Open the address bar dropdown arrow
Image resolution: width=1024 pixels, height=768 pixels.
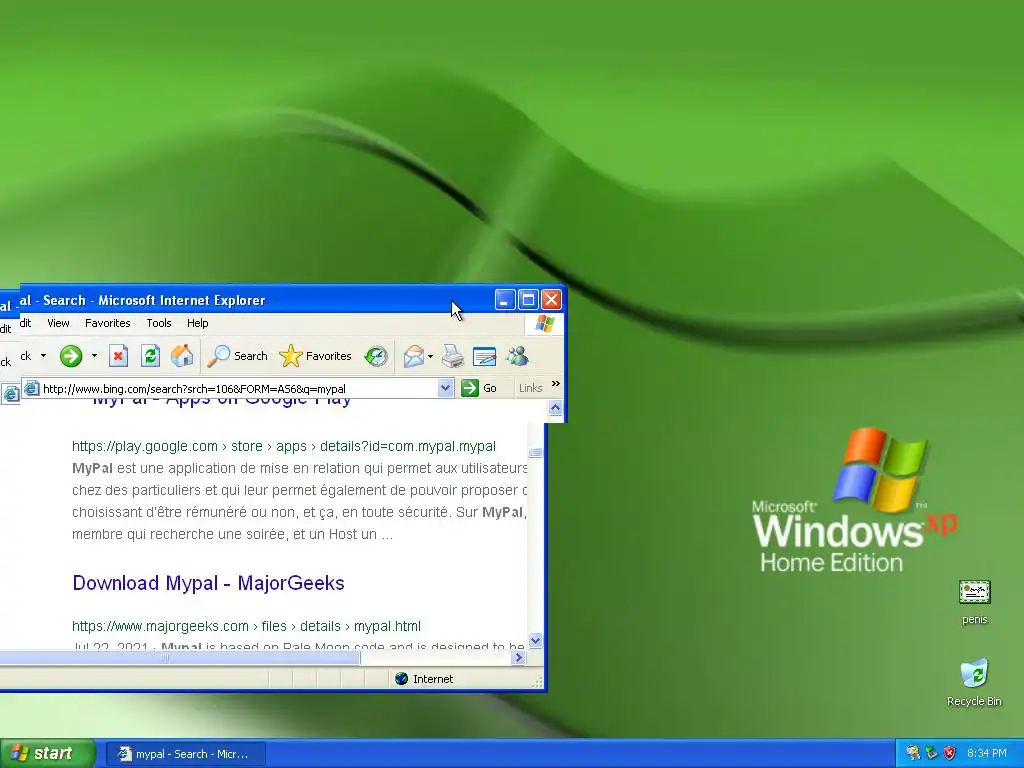445,388
